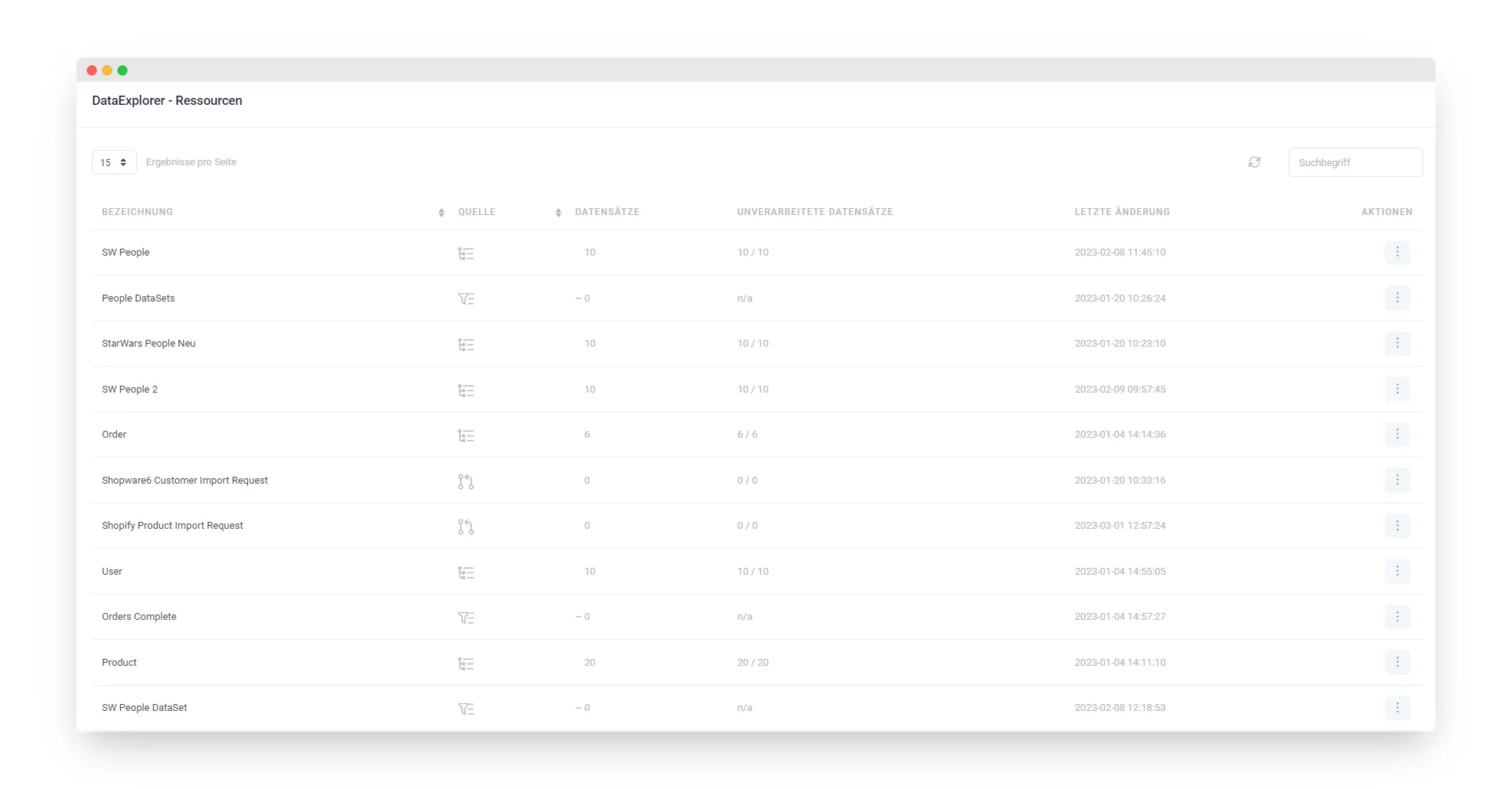Click the 2023-01-04 14:11:10 timestamp
Viewport: 1512px width, 789px height.
click(1120, 663)
